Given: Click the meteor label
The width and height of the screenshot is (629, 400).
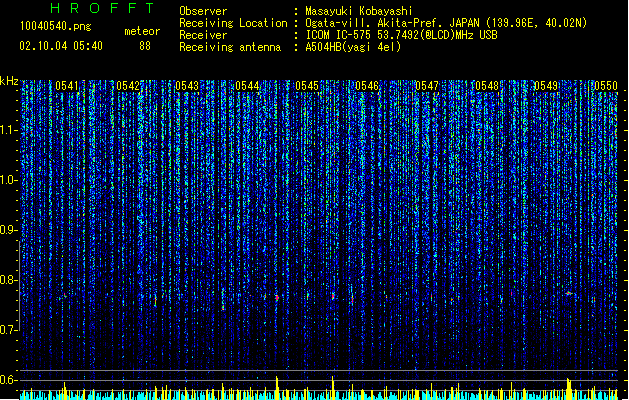Looking at the screenshot, I should pos(142,31).
